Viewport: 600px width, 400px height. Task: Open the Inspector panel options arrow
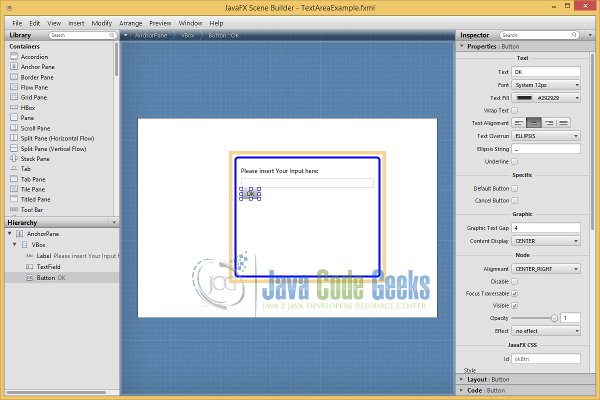click(x=590, y=35)
